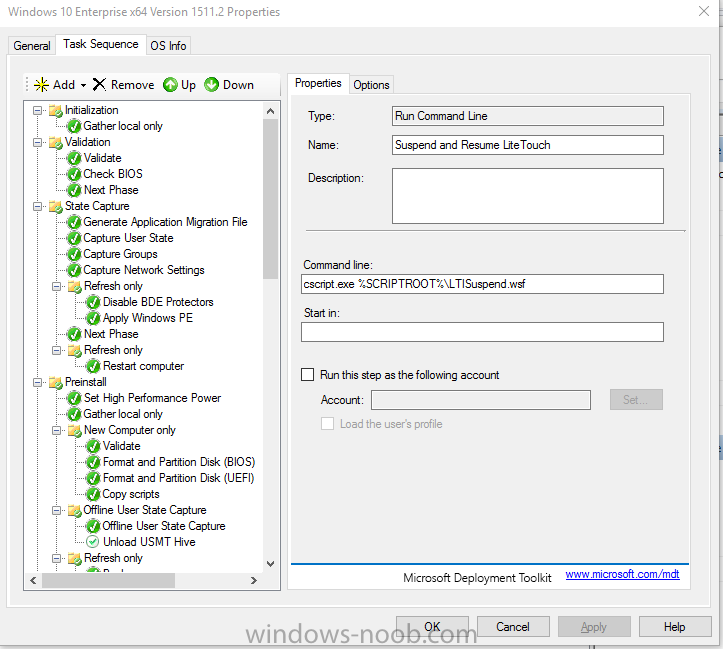Switch to the General tab
Viewport: 723px width, 649px height.
click(32, 45)
